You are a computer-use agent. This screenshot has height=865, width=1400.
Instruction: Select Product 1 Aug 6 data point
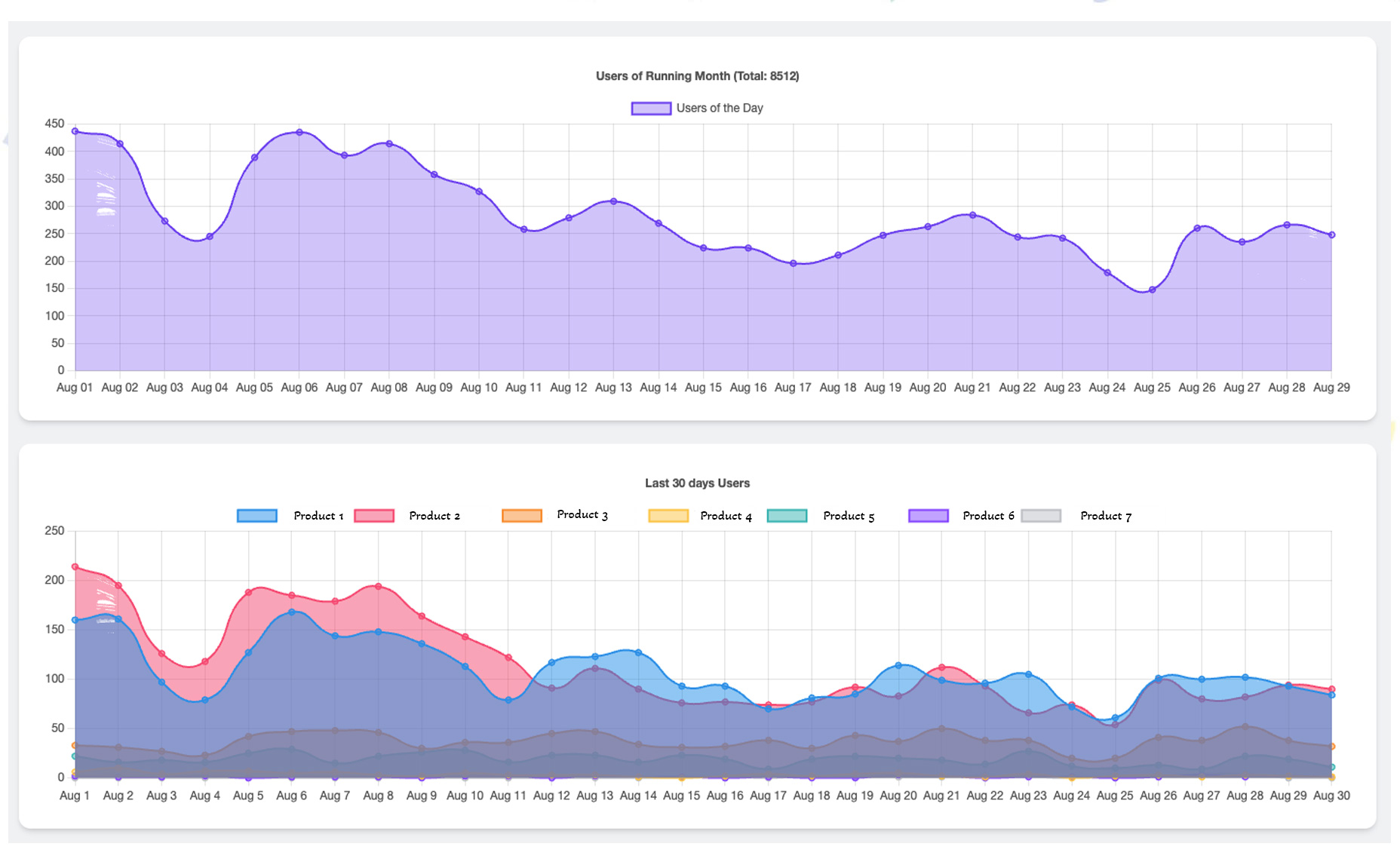pos(292,612)
